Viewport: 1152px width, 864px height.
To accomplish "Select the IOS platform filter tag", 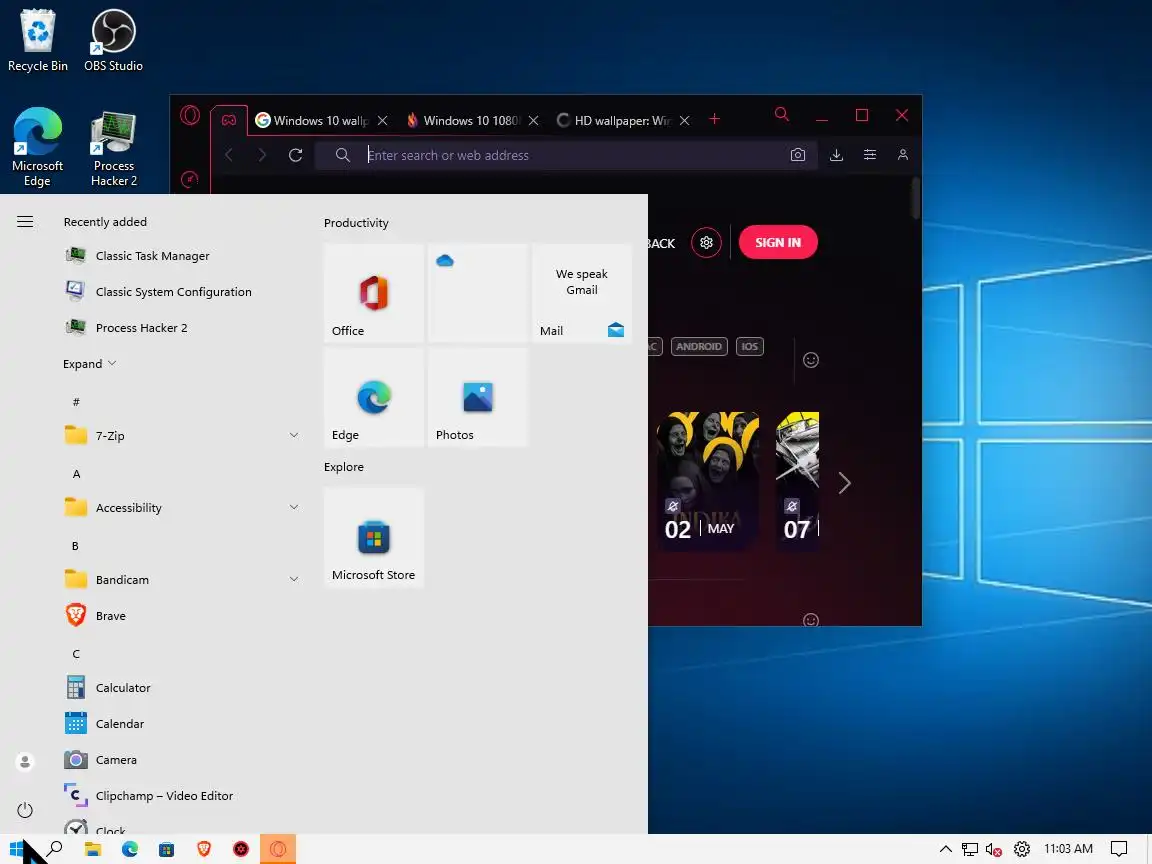I will 749,347.
